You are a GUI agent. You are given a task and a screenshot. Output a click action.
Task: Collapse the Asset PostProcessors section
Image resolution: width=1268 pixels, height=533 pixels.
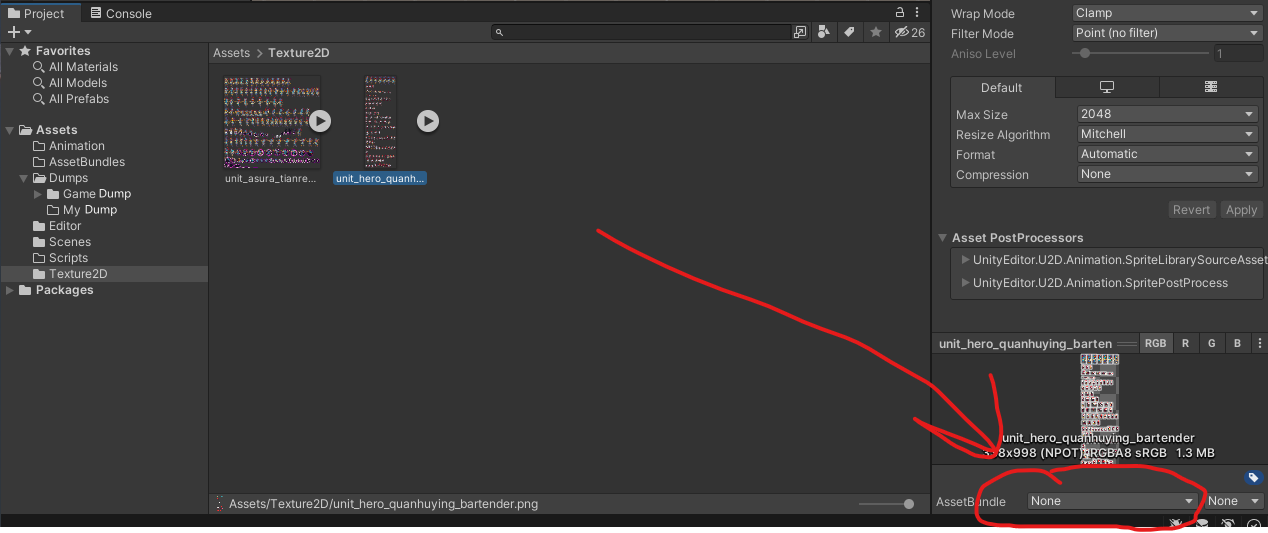click(942, 238)
